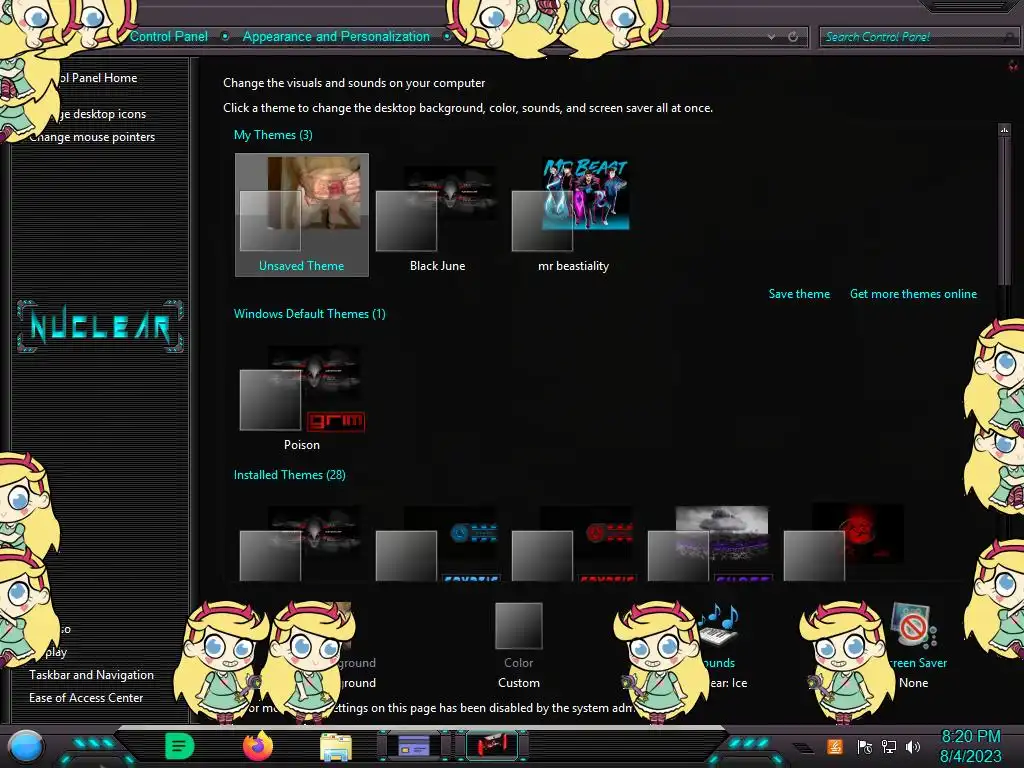Click the Installed Themes (28) heading
The image size is (1024, 768).
pos(289,475)
